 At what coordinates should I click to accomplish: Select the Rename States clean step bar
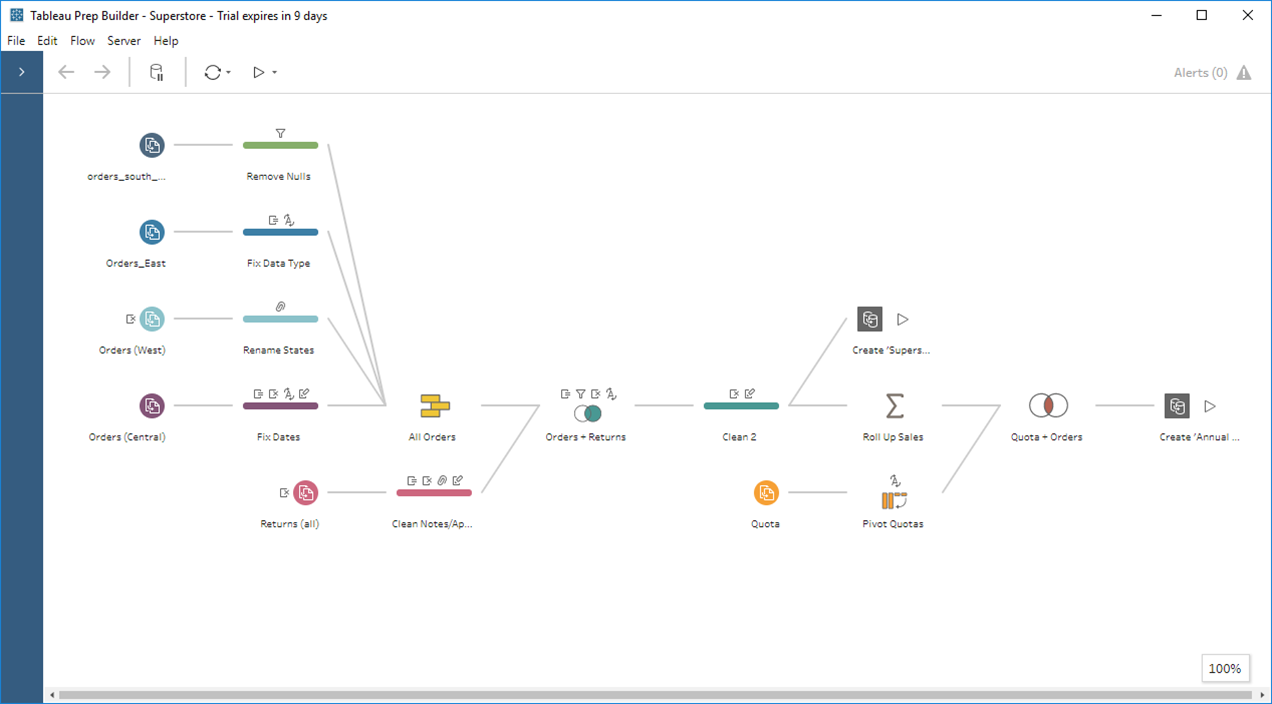coord(280,319)
